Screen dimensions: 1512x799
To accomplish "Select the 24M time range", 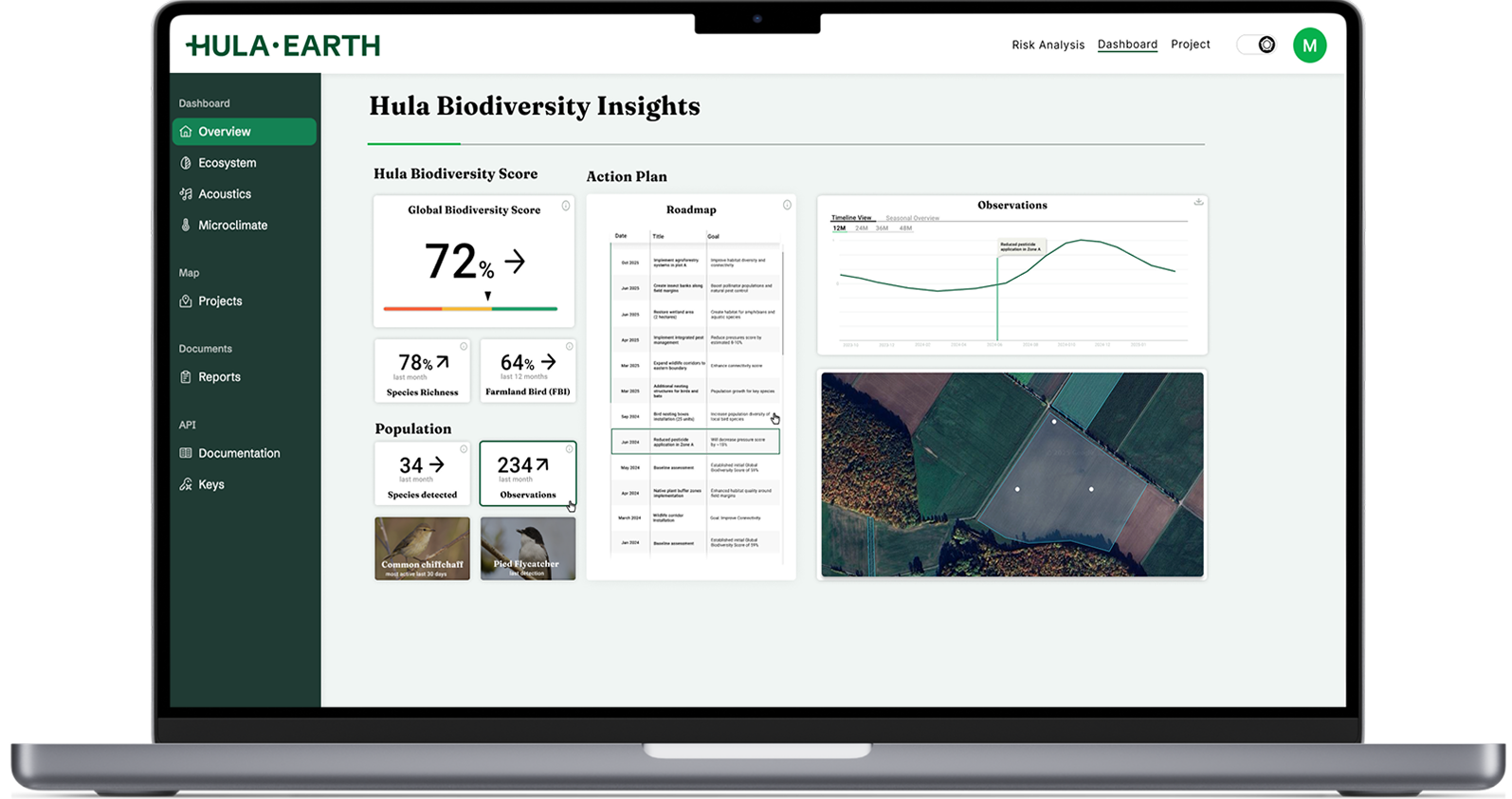I will pyautogui.click(x=861, y=228).
